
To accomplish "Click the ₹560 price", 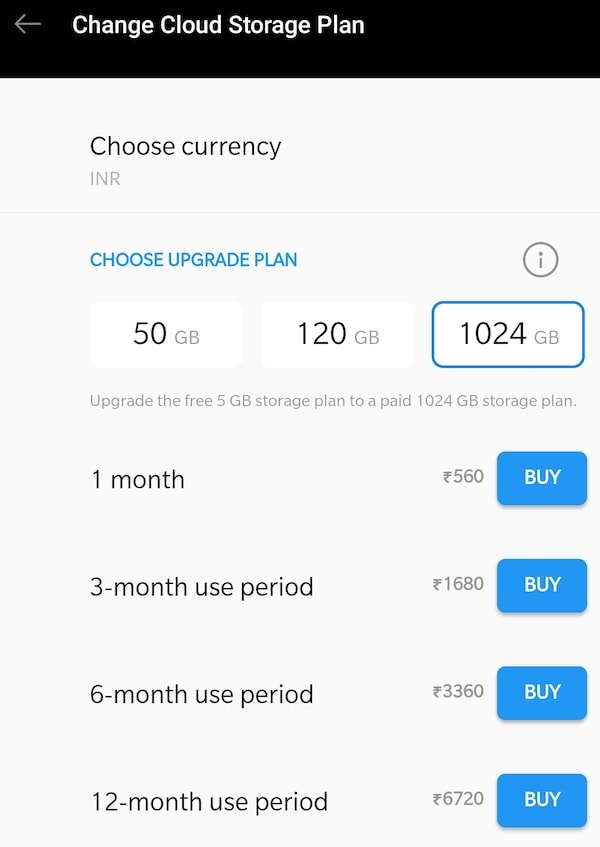I will (464, 477).
